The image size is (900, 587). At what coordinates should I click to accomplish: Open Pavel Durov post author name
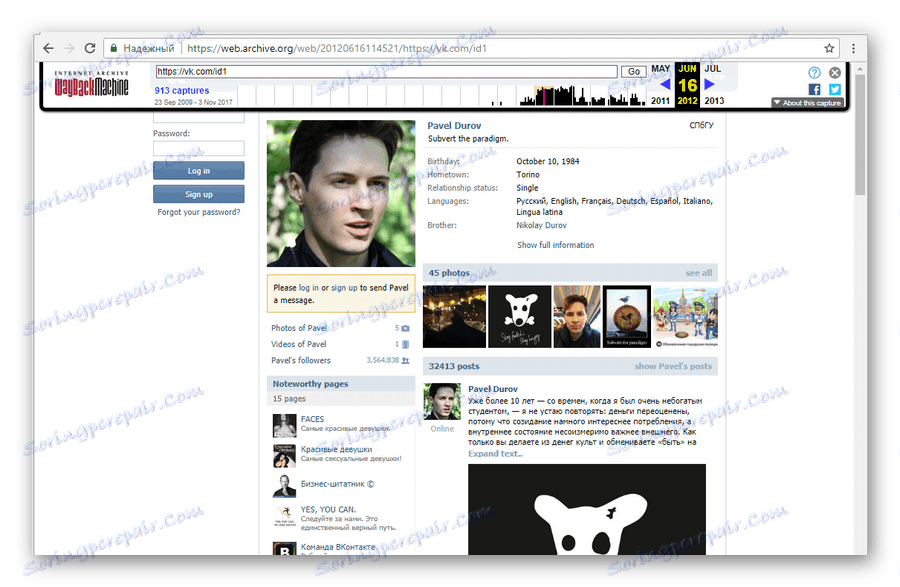[492, 389]
